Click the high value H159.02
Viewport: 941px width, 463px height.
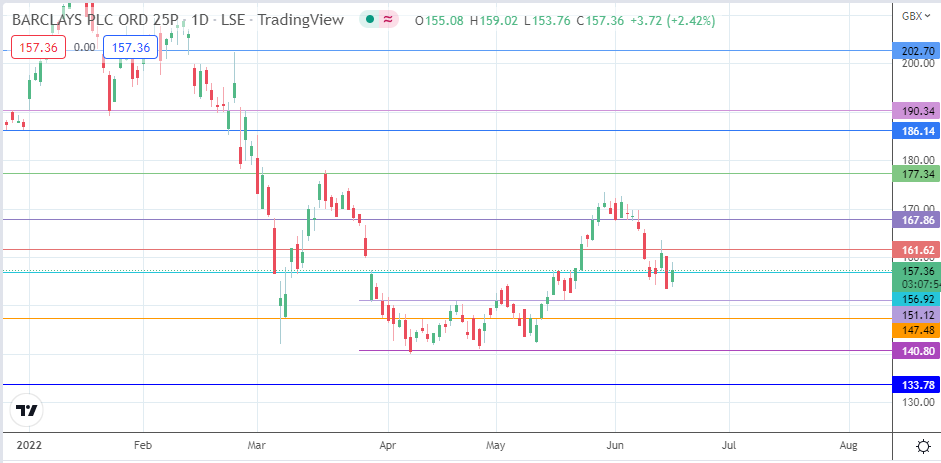point(493,20)
